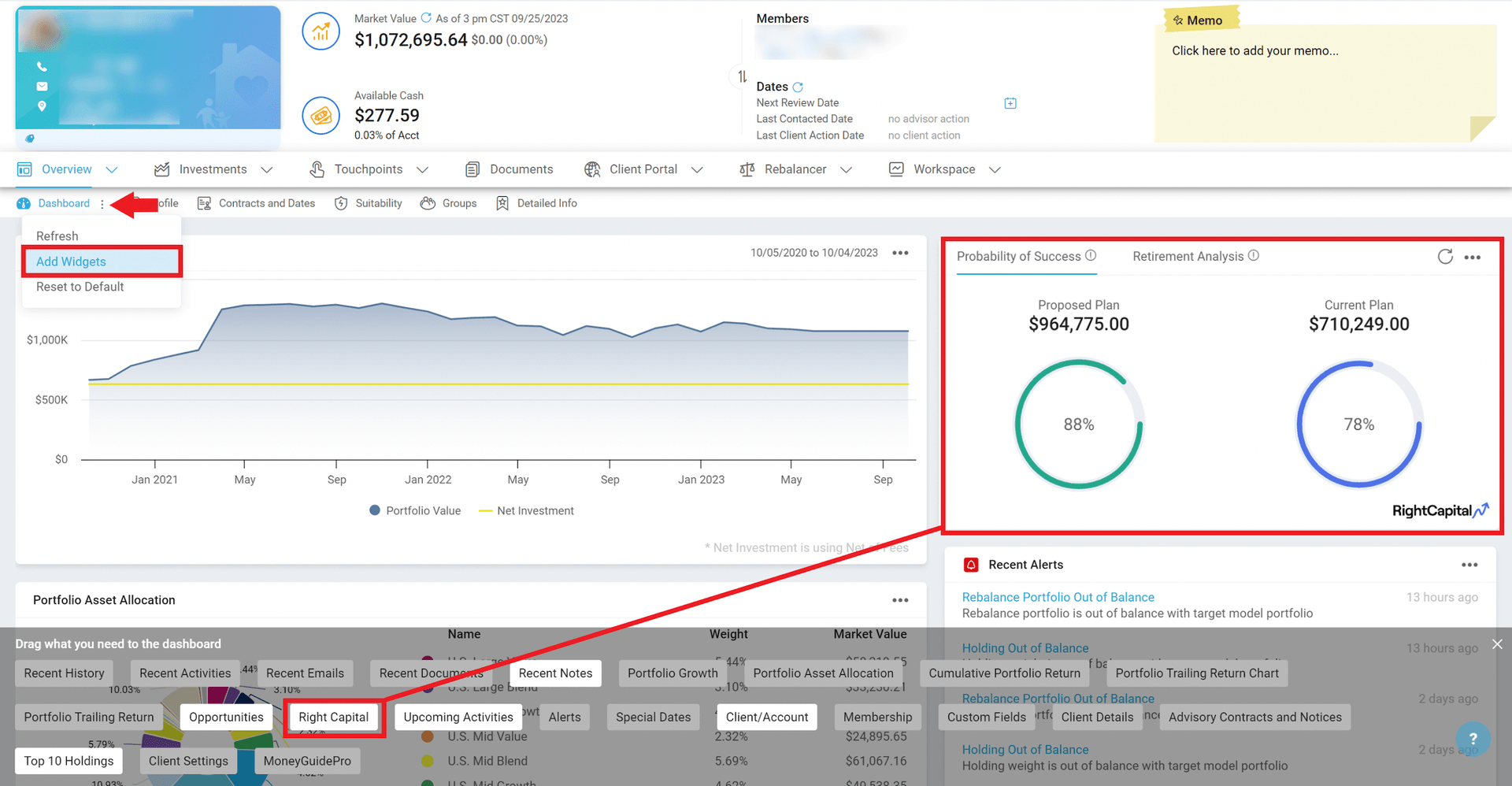Open the Workspace dropdown arrow
1512x786 pixels.
995,170
